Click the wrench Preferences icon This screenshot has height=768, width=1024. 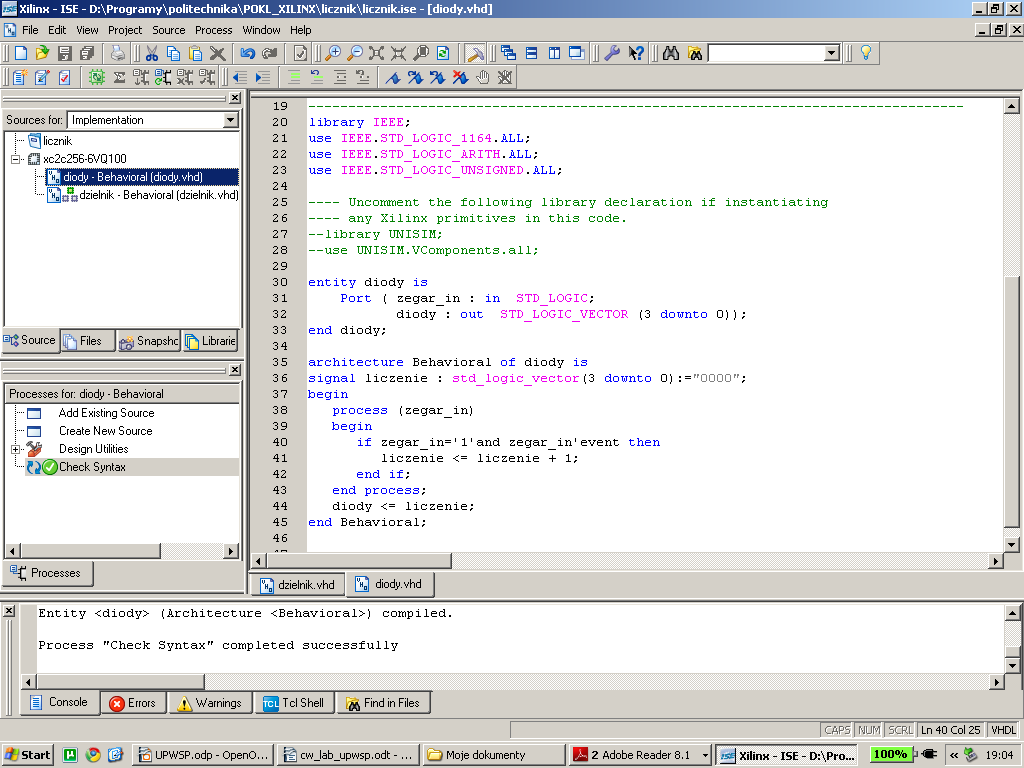point(612,53)
